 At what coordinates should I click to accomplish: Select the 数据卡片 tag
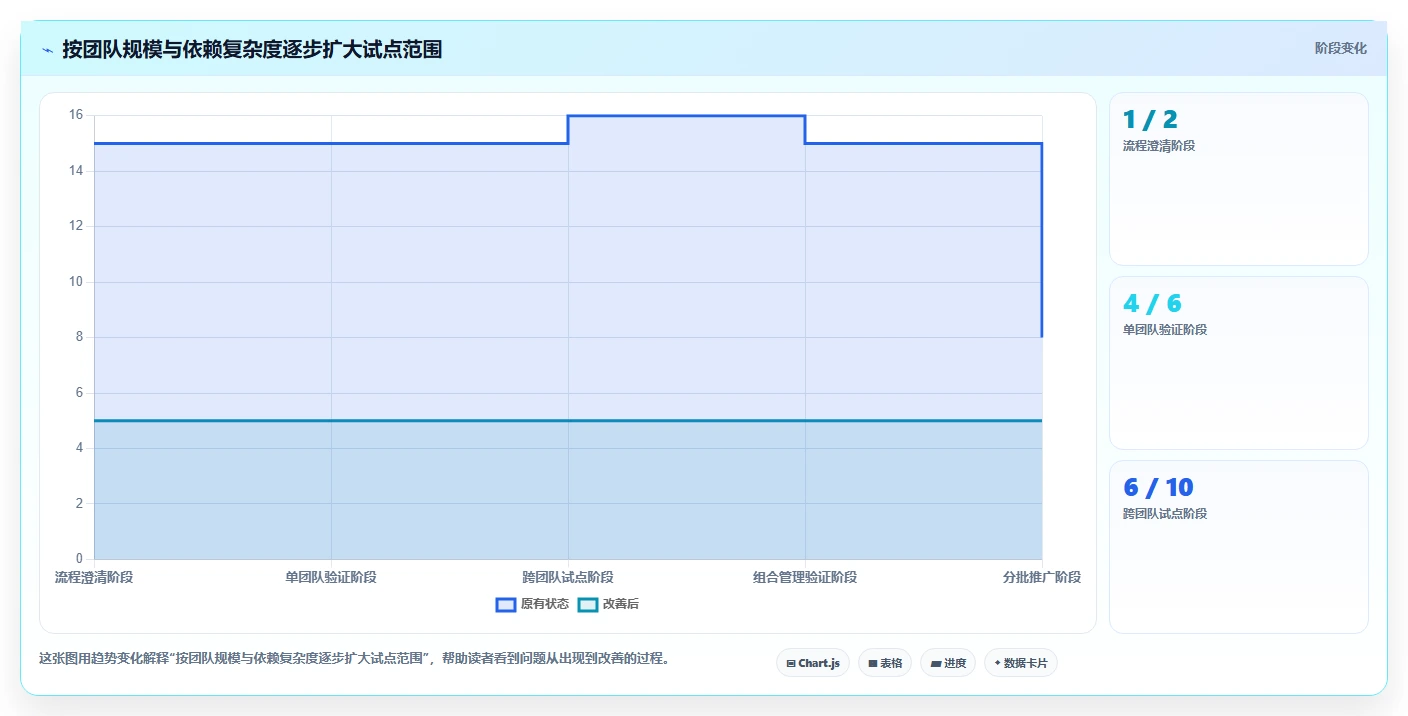[x=1021, y=663]
